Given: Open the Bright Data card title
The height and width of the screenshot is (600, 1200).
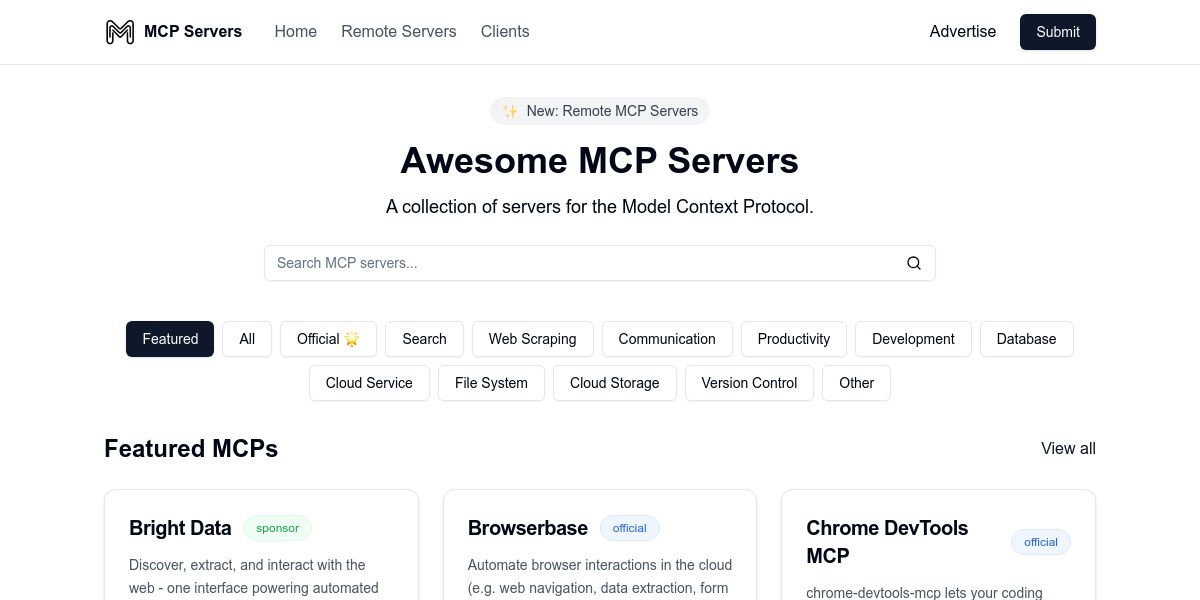Looking at the screenshot, I should pyautogui.click(x=180, y=528).
